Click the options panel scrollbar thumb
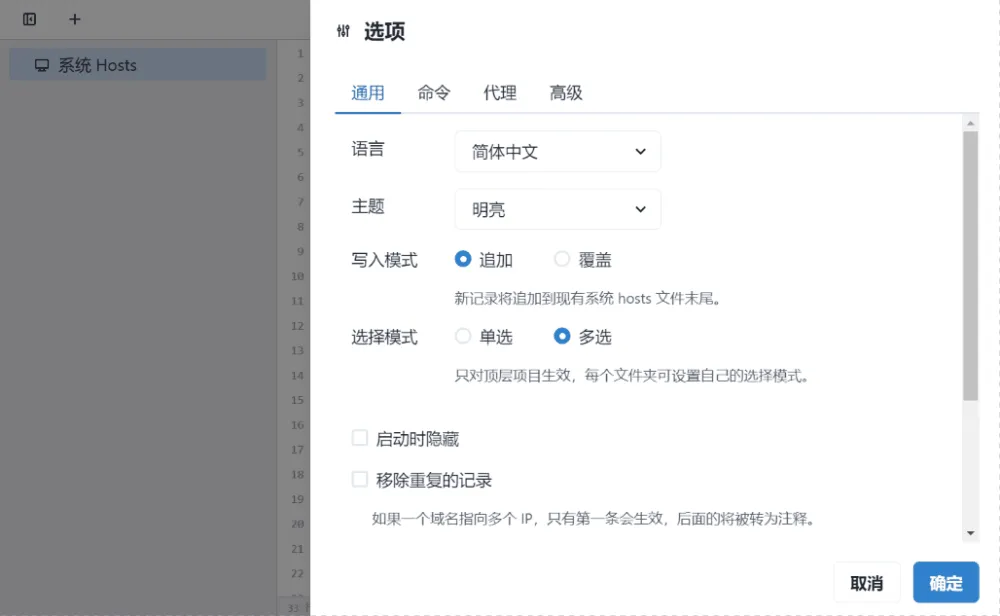This screenshot has width=1000, height=616. click(971, 266)
